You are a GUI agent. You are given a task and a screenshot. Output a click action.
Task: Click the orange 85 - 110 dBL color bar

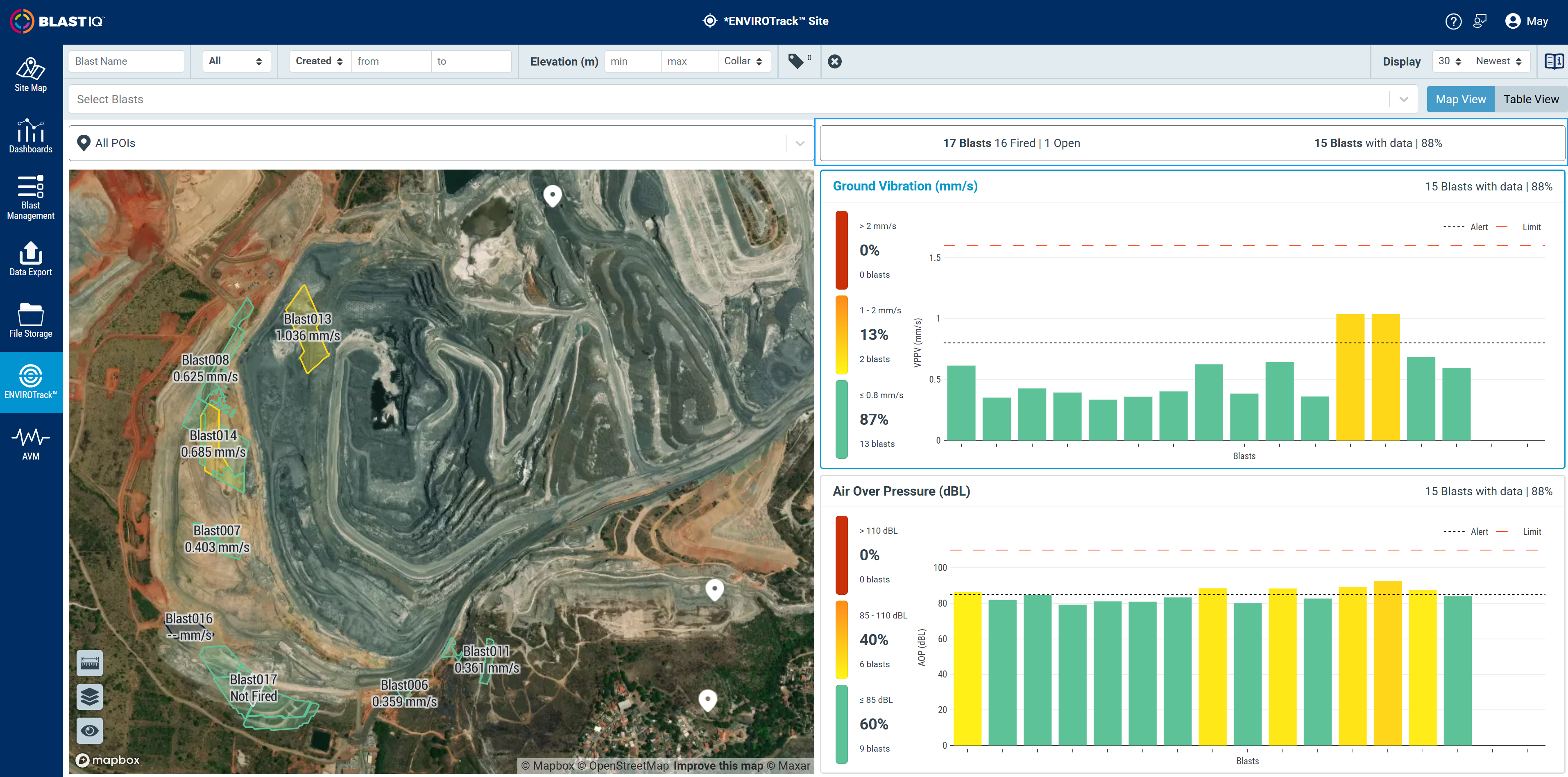click(x=841, y=639)
